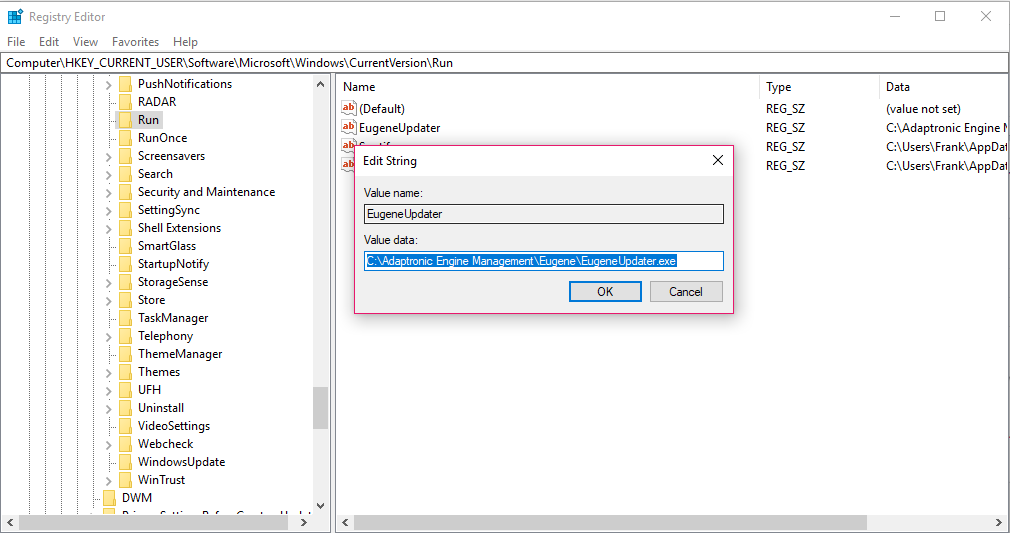Select the WinTrust folder icon
Viewport: 1010px width, 533px height.
tap(126, 481)
